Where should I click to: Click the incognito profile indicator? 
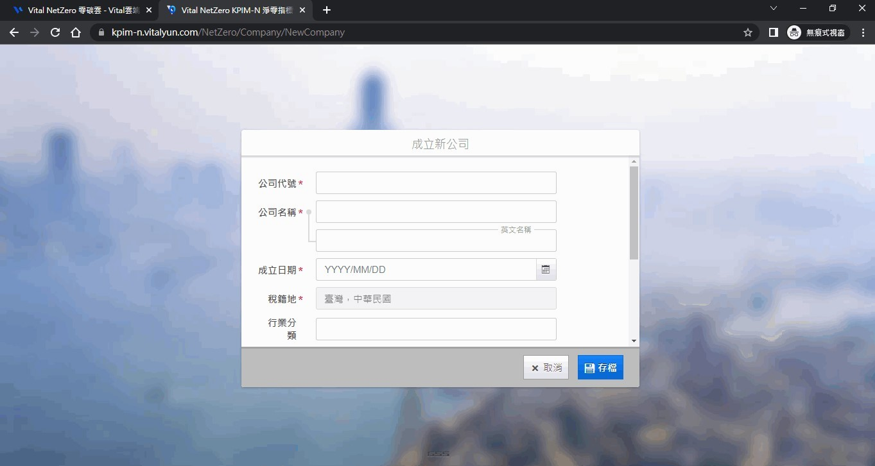[817, 32]
